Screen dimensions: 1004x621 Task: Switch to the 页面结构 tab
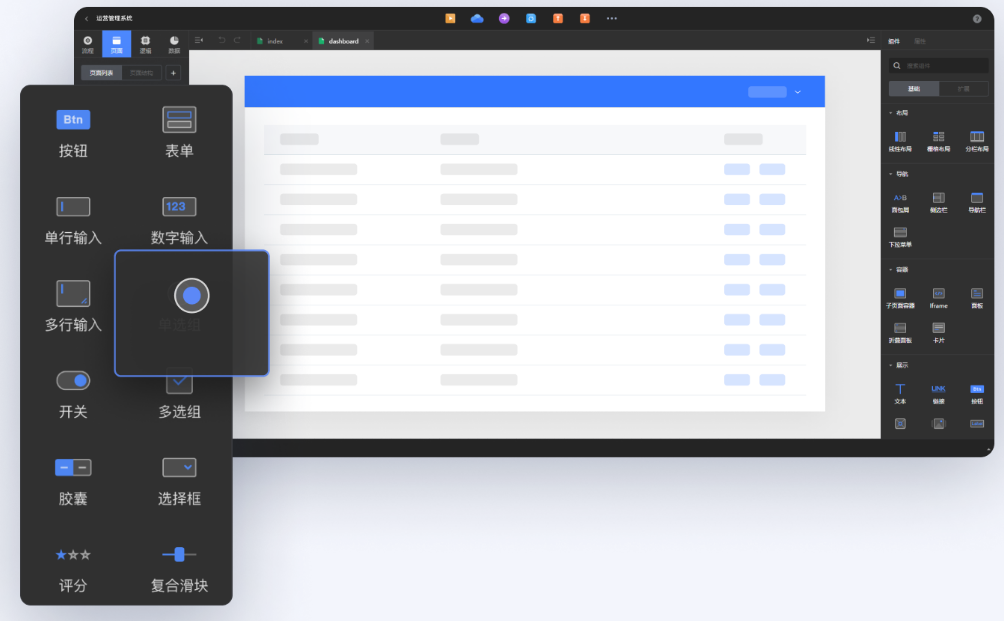point(142,73)
